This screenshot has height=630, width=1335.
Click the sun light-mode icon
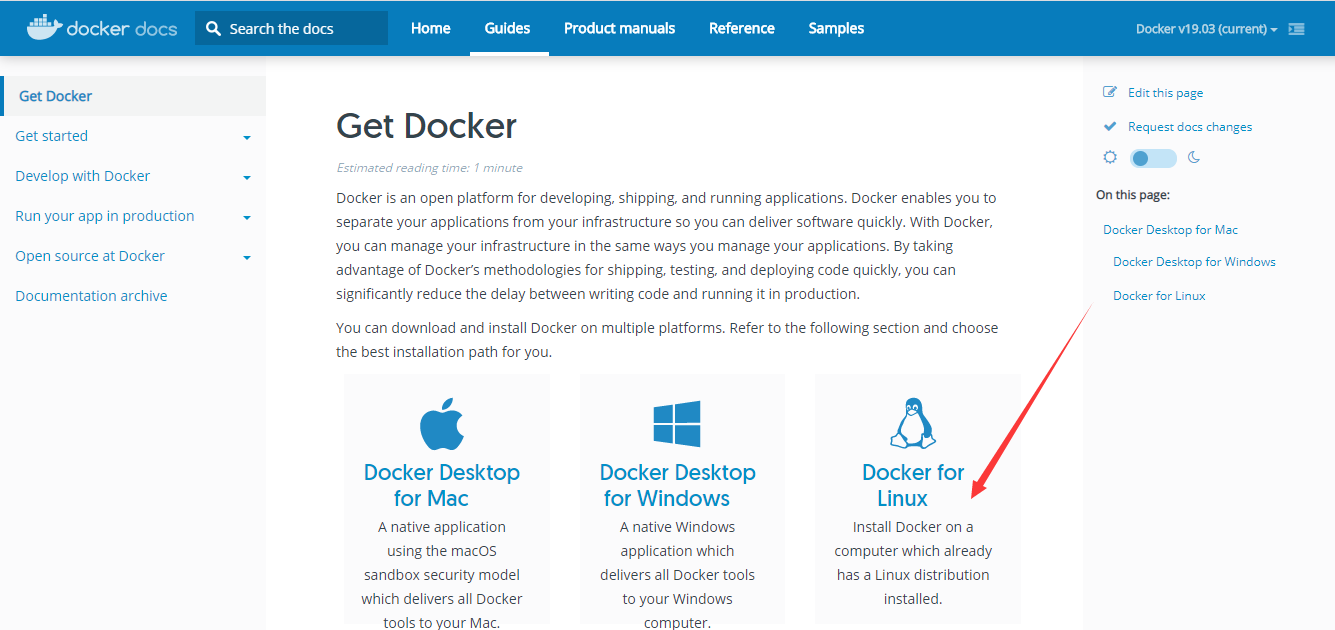[1110, 157]
